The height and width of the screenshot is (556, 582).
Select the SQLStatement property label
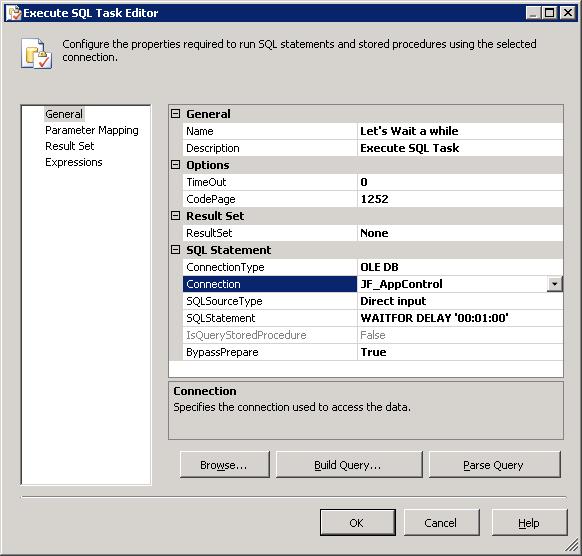point(270,318)
